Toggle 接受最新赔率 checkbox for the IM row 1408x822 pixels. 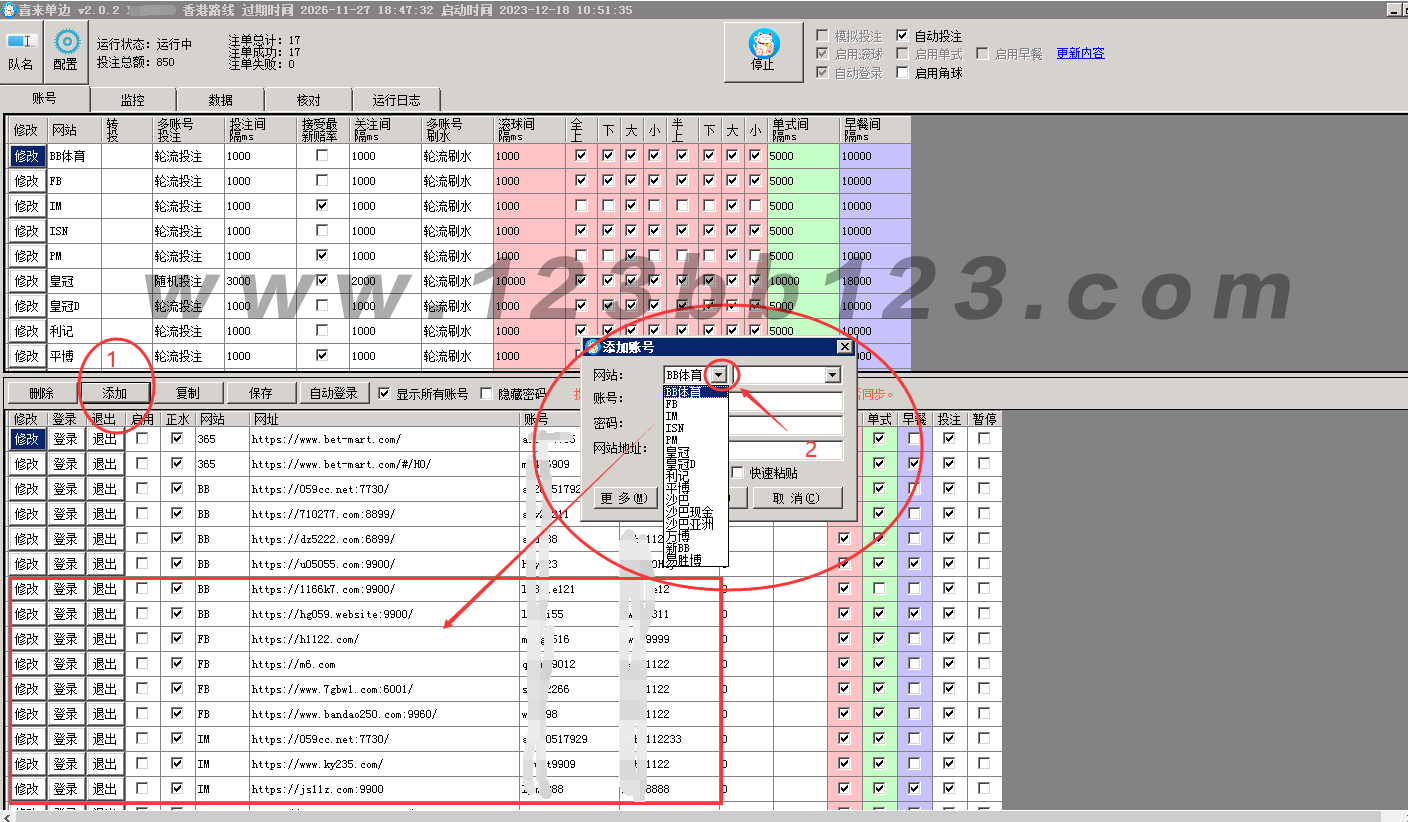point(322,206)
